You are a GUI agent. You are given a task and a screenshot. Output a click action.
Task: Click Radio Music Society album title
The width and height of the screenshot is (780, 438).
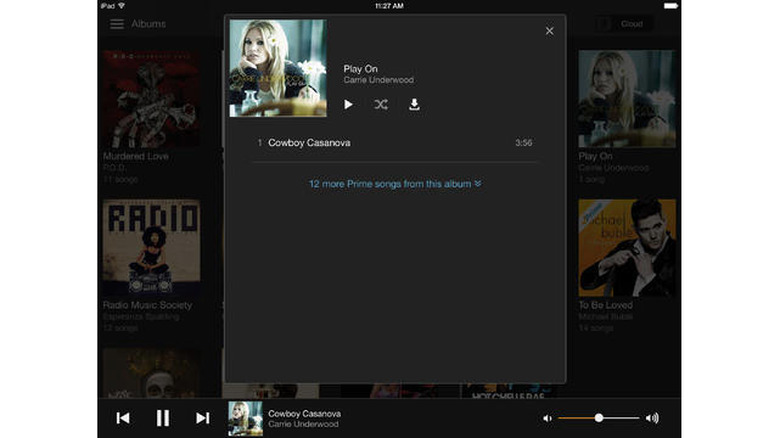click(x=147, y=305)
